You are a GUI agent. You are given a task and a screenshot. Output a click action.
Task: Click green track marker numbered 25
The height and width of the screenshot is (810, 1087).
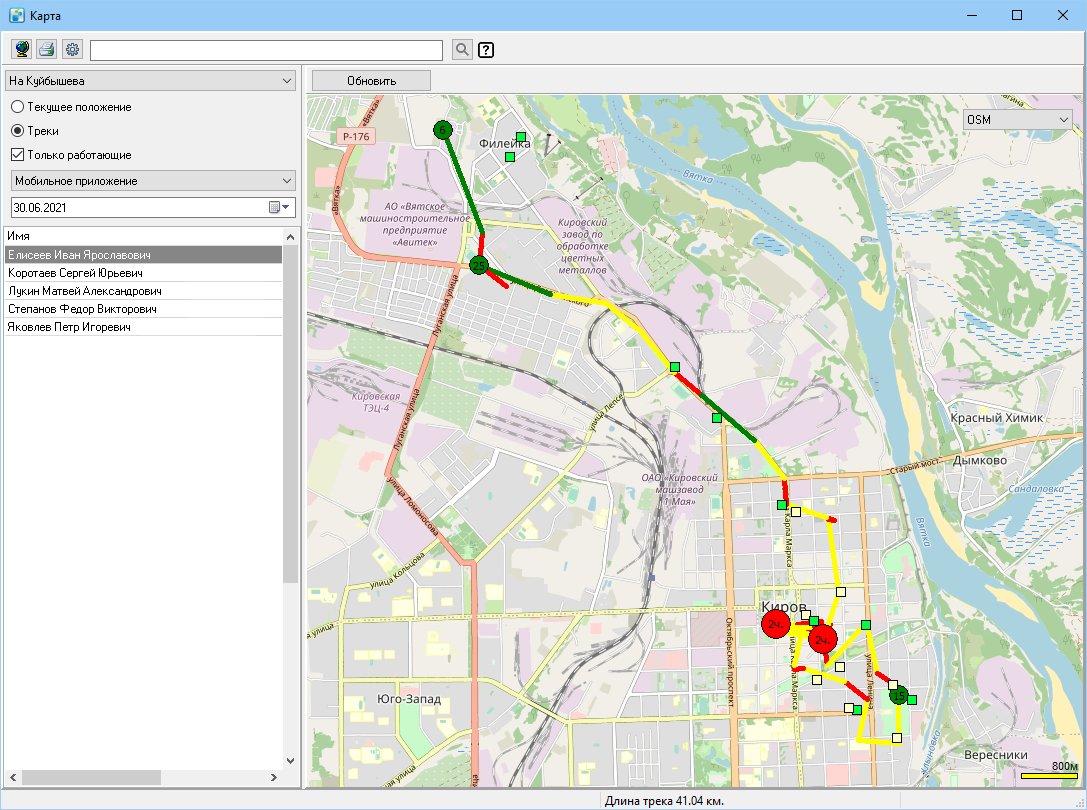(478, 265)
